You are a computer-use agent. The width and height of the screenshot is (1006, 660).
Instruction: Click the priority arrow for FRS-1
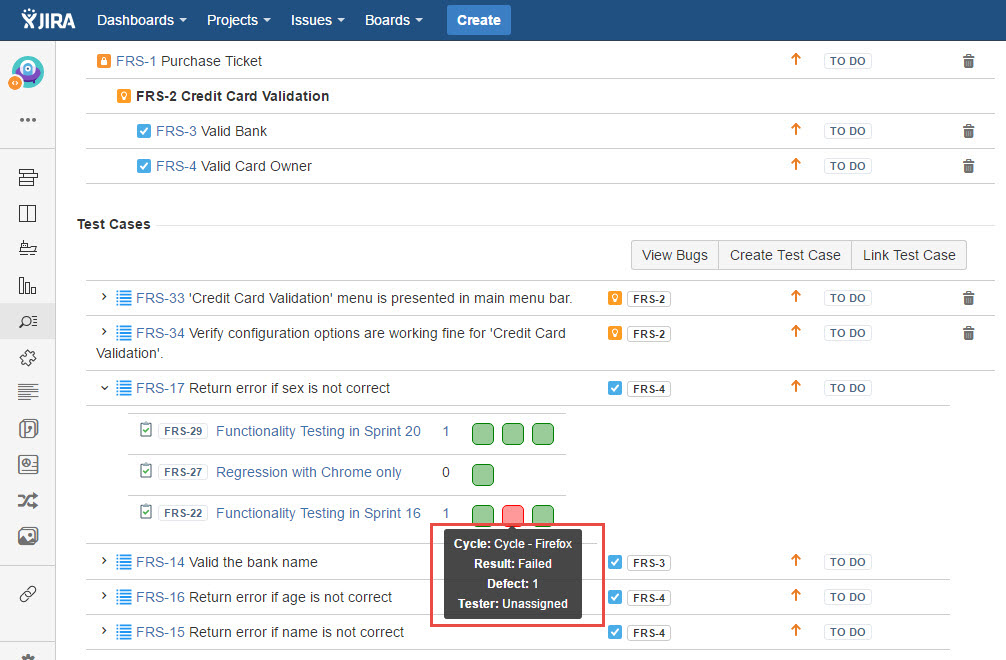point(796,60)
